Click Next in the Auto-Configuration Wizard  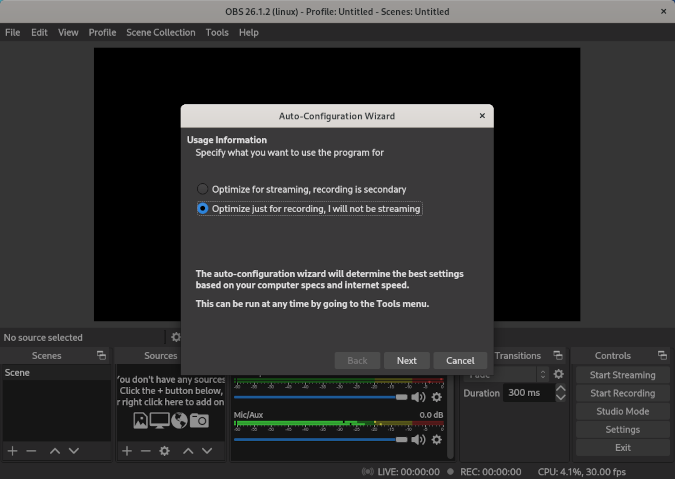[x=406, y=360]
